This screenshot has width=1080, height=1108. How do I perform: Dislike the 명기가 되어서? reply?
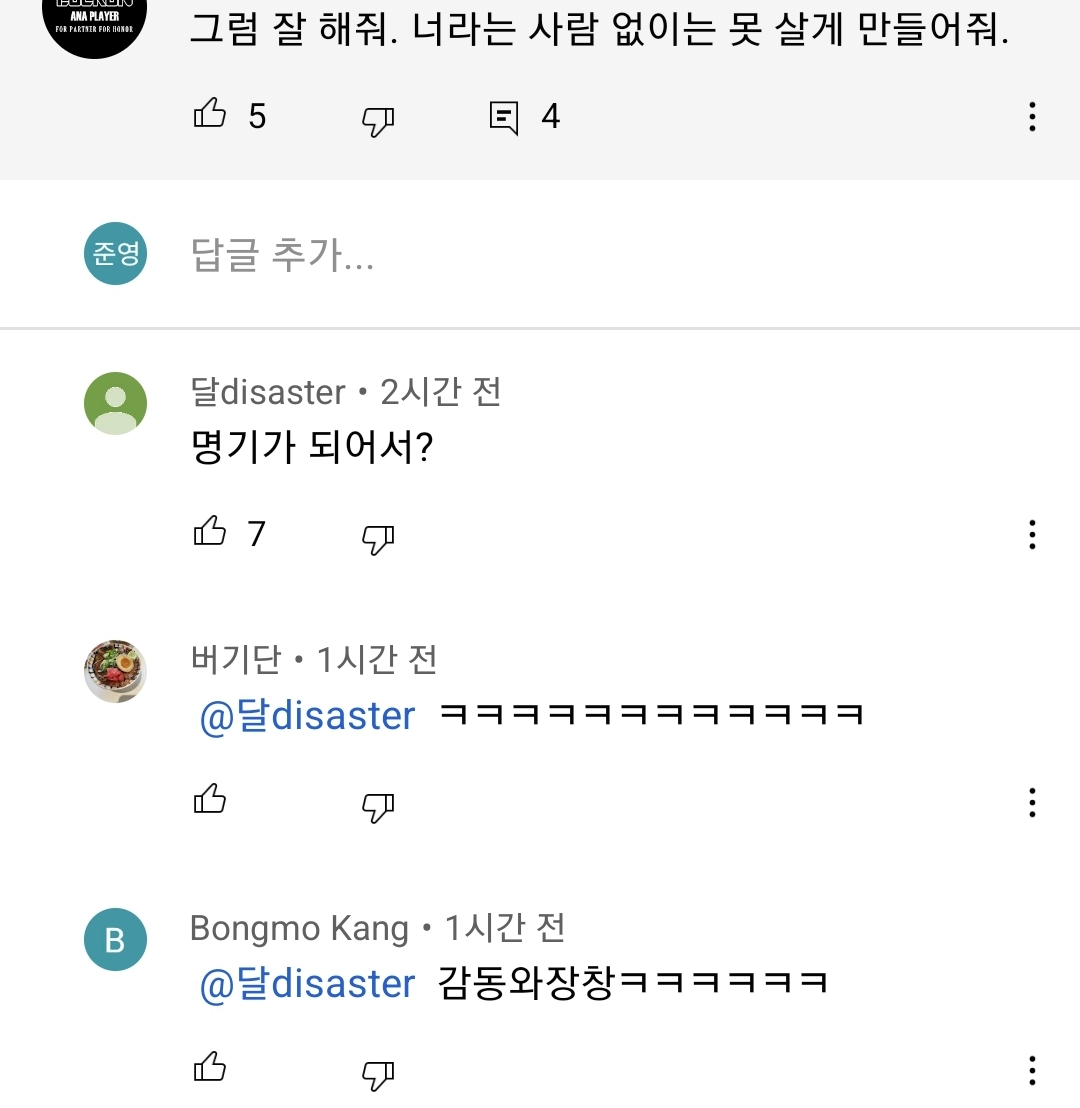click(378, 538)
